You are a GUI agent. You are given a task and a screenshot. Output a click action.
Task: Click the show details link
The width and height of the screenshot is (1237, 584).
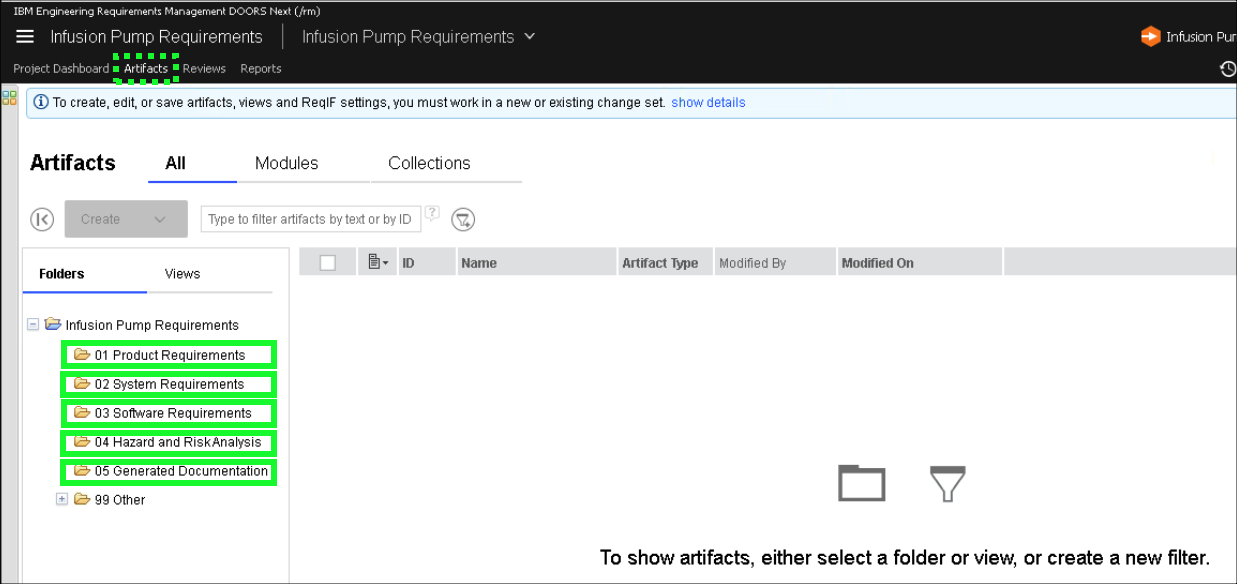(x=708, y=102)
